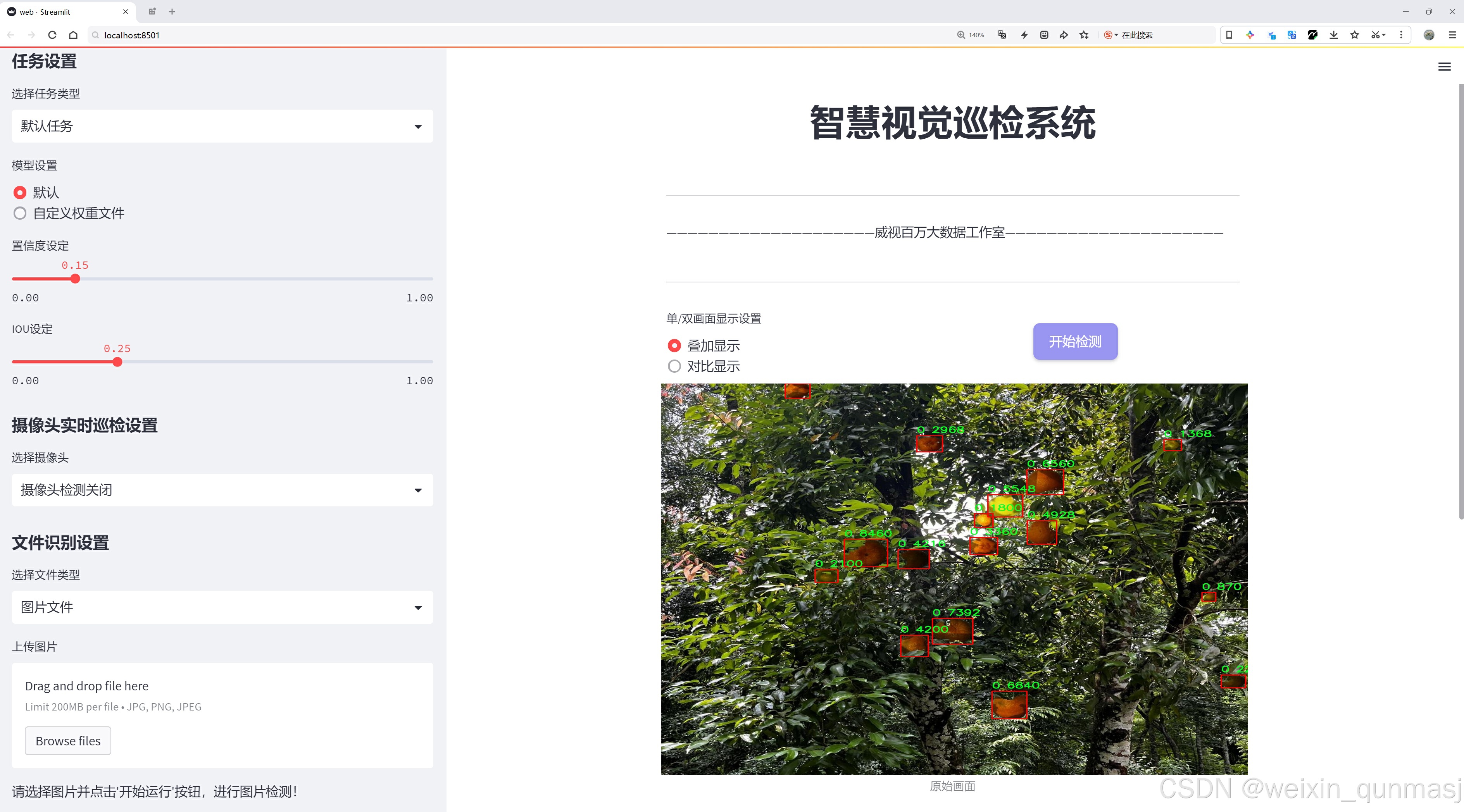Click the Browse files button
1464x812 pixels.
click(x=67, y=741)
